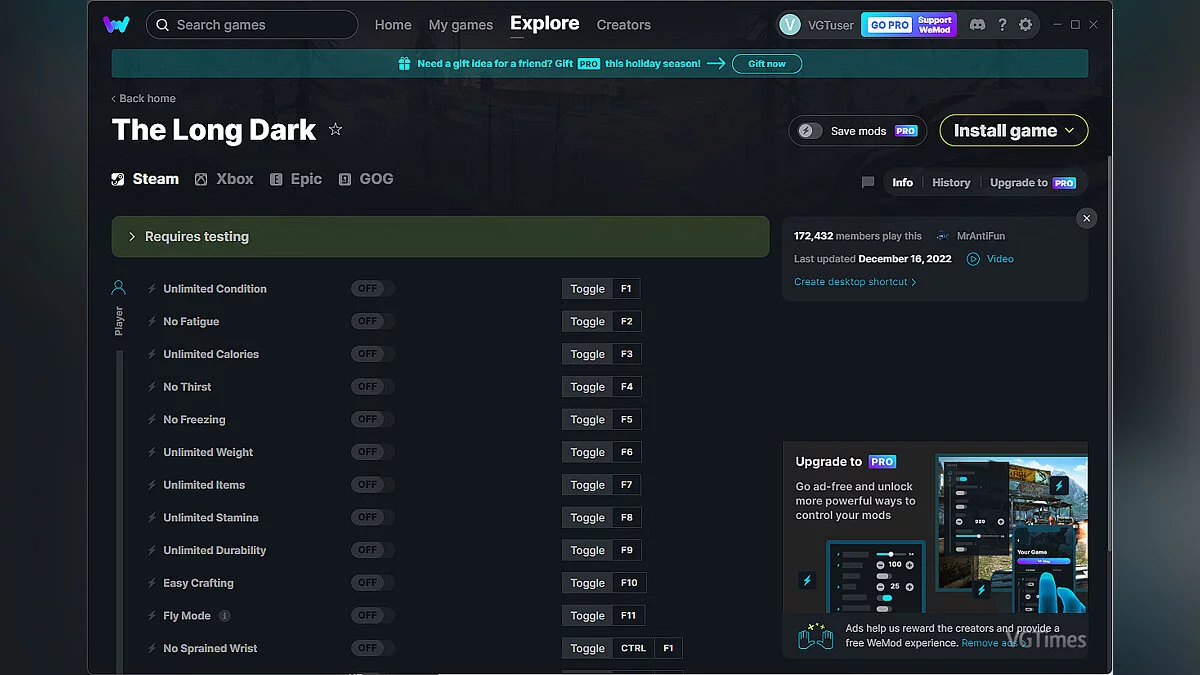The image size is (1200, 675).
Task: Click the WeMod logo icon
Action: [x=116, y=24]
